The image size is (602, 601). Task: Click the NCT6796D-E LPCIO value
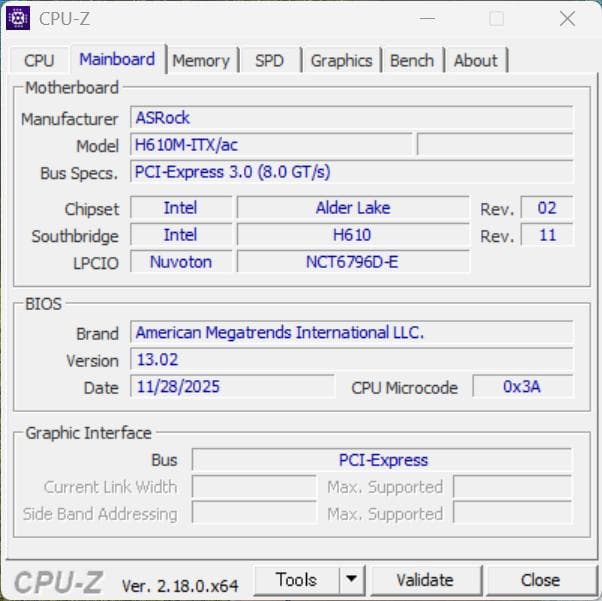pyautogui.click(x=353, y=262)
